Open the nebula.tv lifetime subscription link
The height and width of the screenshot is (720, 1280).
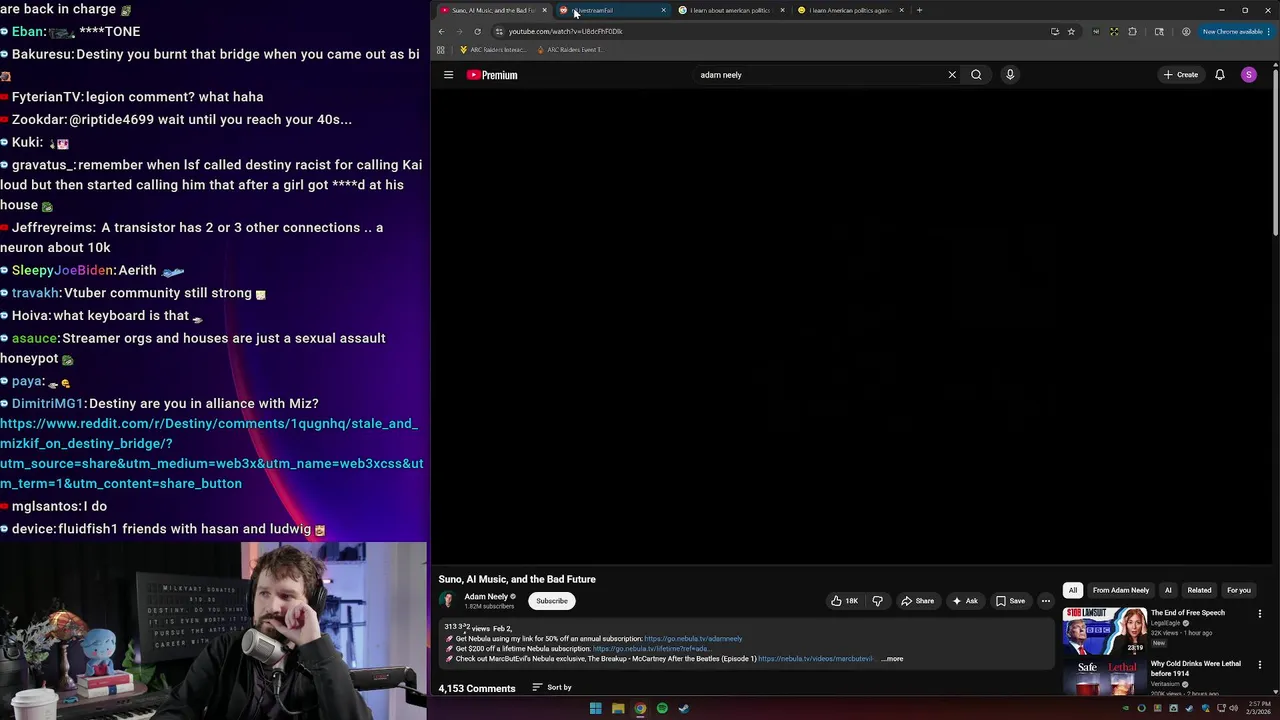(x=651, y=649)
